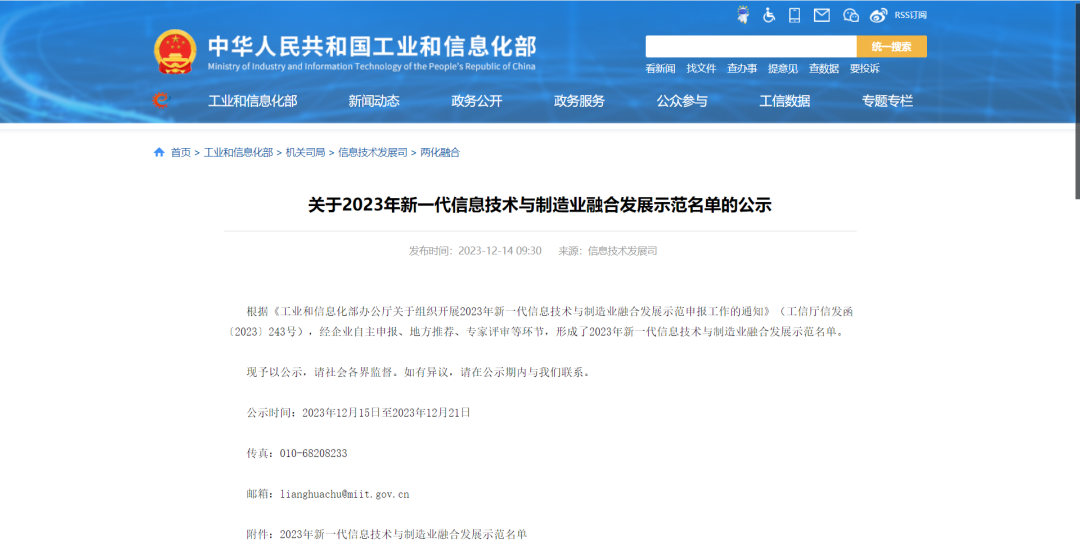Go to 工业和信息化部 breadcrumb link
Image resolution: width=1080 pixels, height=546 pixels.
click(238, 152)
